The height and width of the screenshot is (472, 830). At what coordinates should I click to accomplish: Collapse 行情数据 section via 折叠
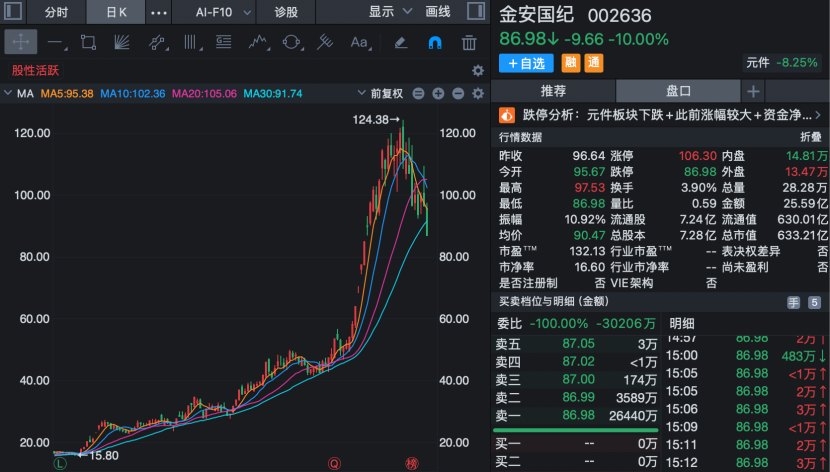(810, 137)
